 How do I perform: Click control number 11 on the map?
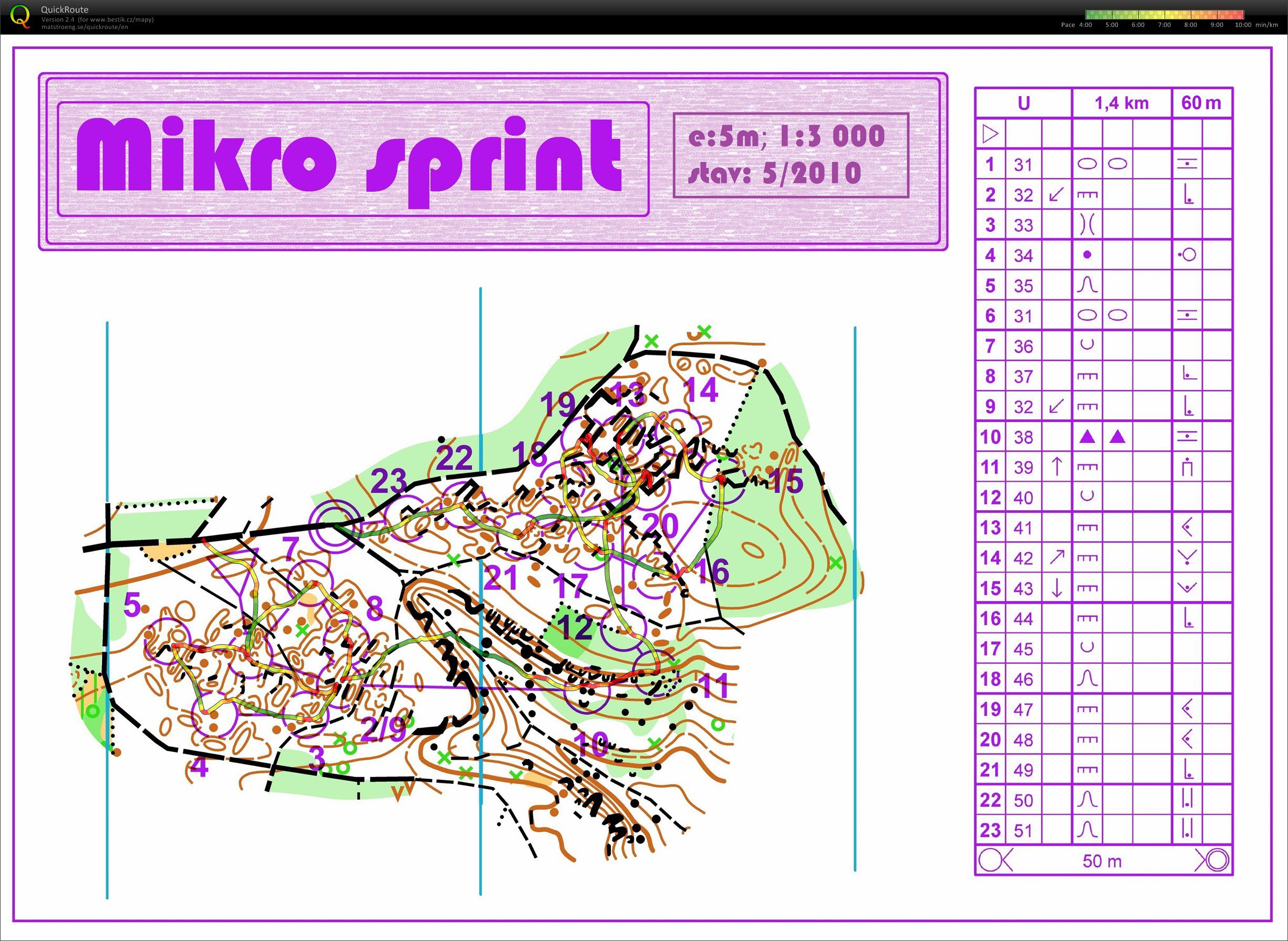(713, 686)
